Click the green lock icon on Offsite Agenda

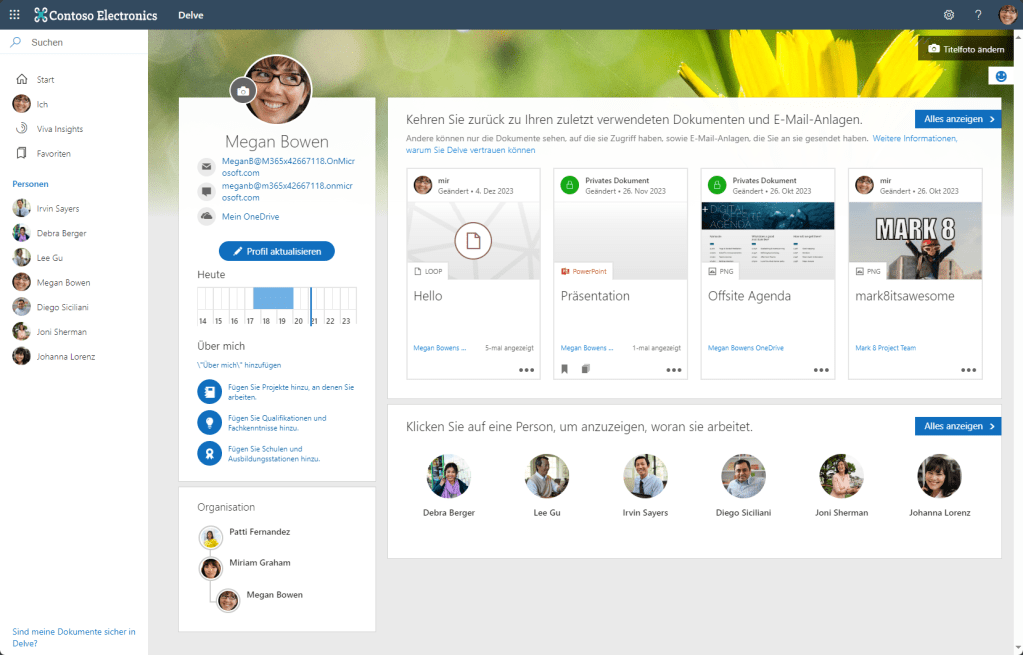[x=716, y=185]
